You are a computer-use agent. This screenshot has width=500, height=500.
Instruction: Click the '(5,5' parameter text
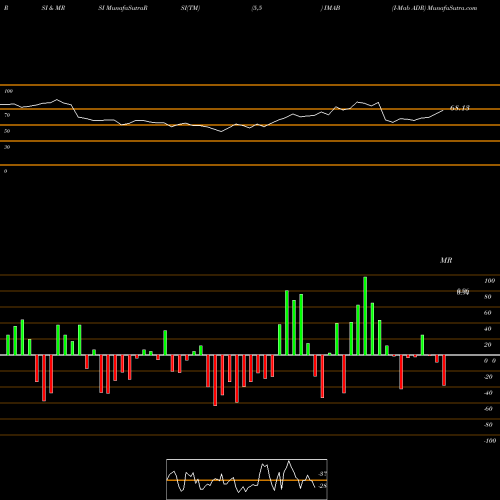[257, 8]
